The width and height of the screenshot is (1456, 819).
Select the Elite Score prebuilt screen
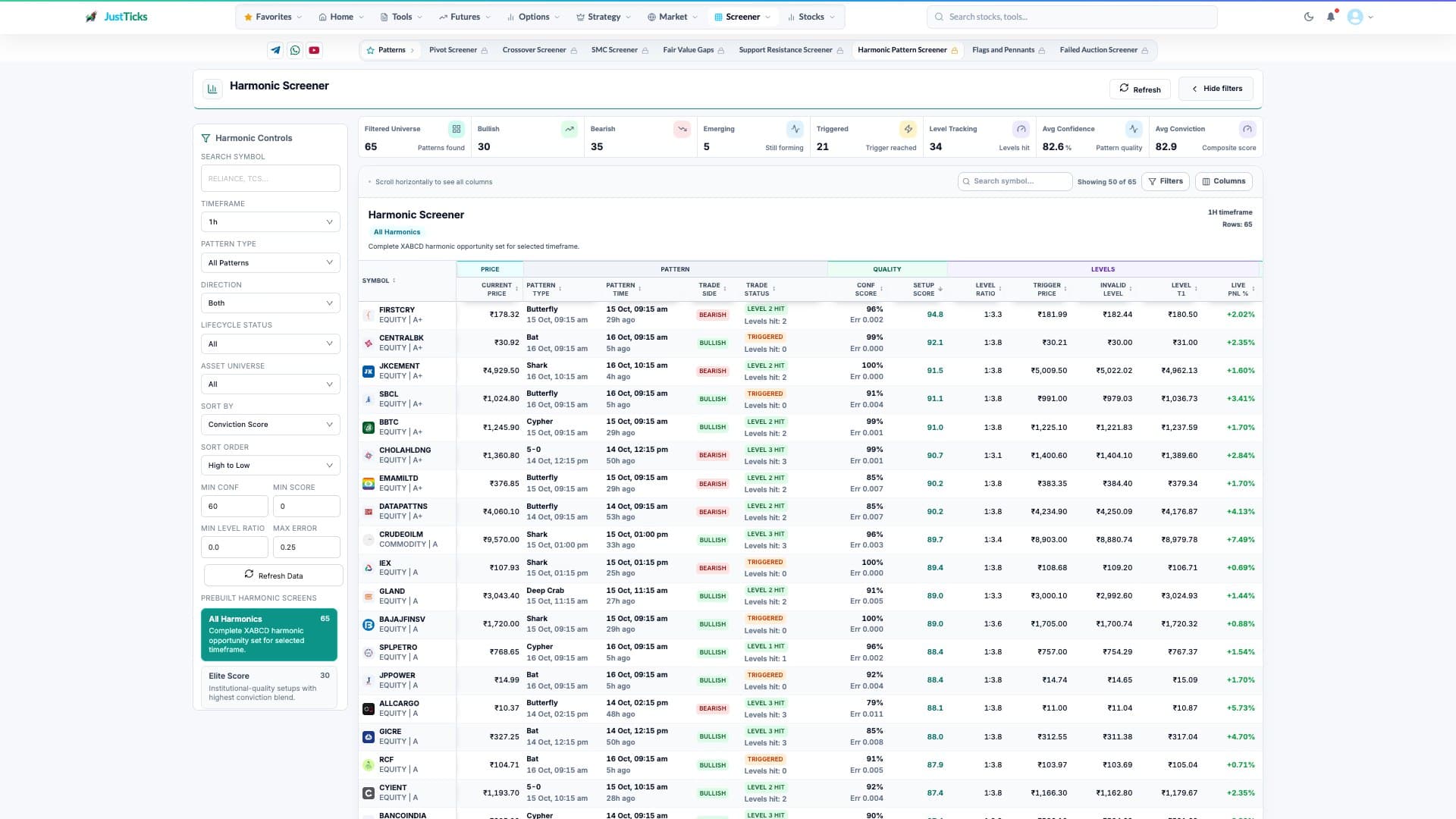point(269,686)
